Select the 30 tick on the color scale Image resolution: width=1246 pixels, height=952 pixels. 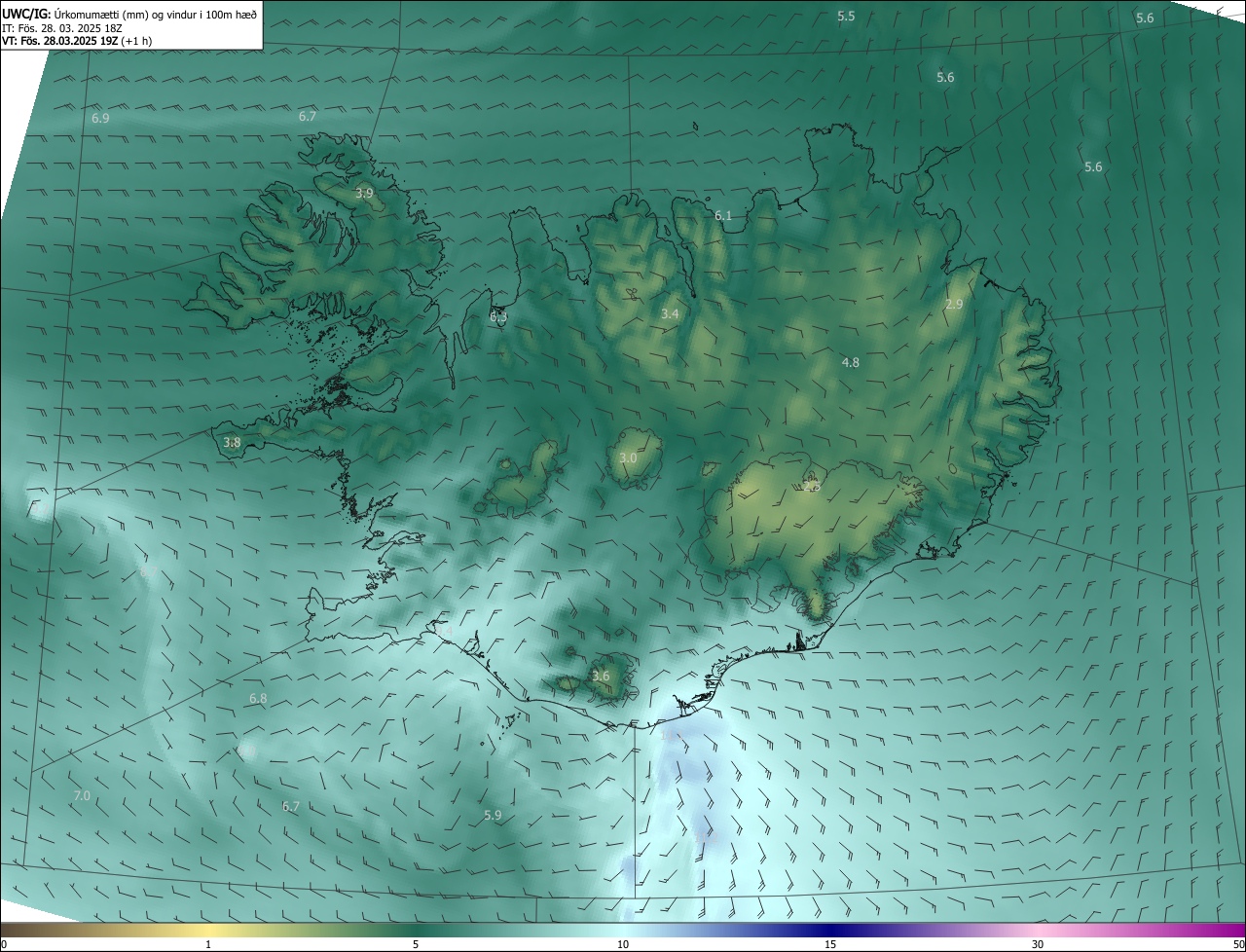click(1038, 944)
